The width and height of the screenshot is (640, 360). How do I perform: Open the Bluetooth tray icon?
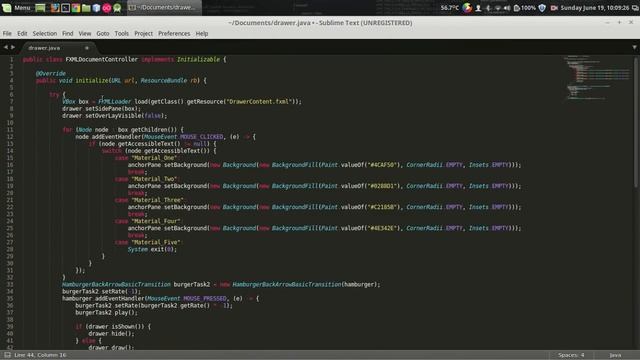click(x=488, y=8)
